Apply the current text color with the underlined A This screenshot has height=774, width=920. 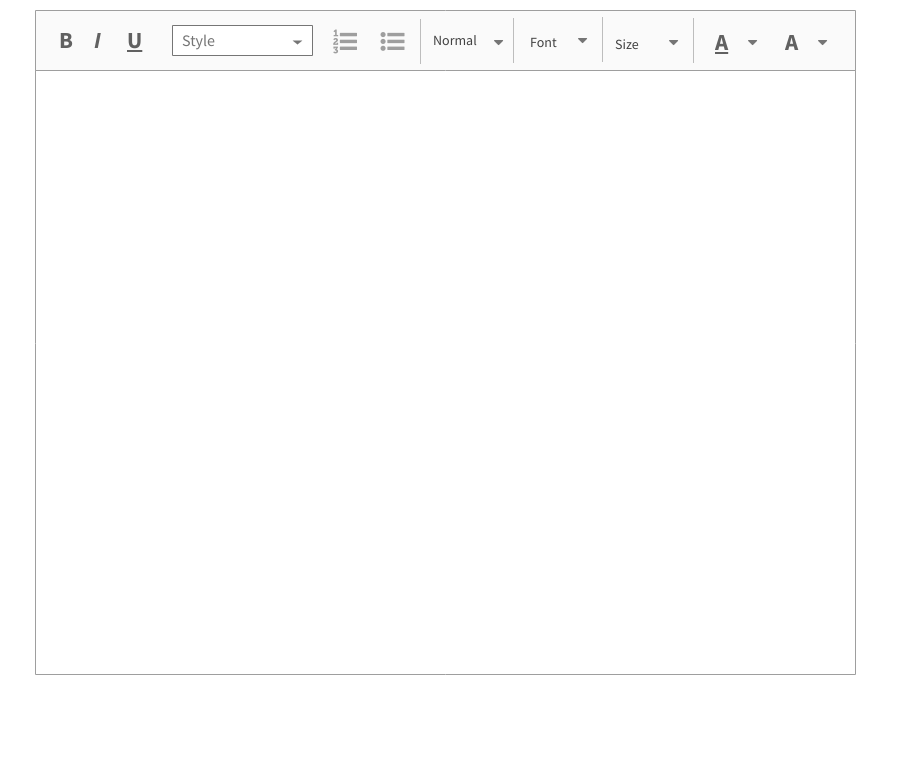point(721,42)
